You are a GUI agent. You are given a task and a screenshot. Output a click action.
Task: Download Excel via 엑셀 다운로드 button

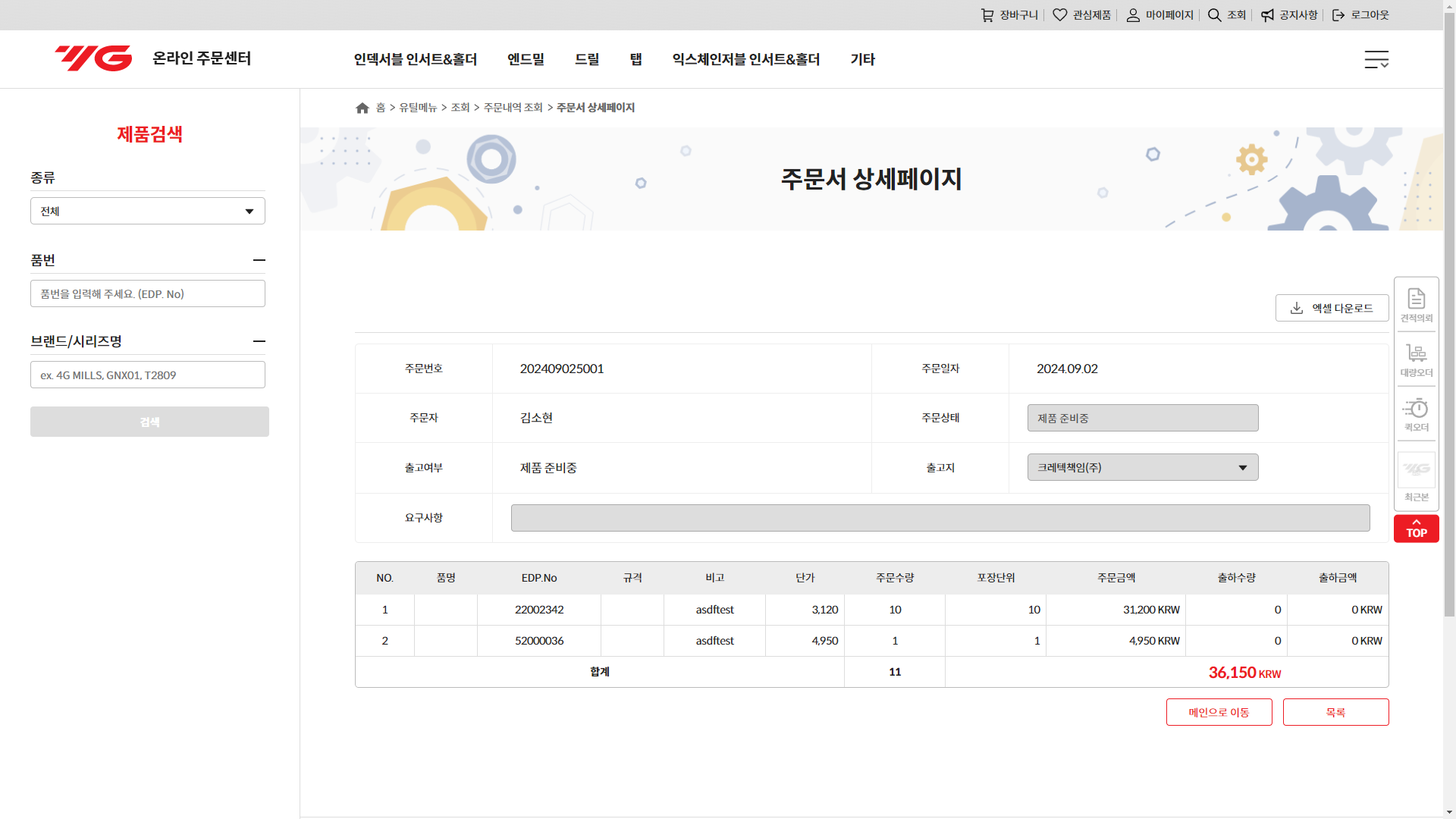coord(1332,308)
